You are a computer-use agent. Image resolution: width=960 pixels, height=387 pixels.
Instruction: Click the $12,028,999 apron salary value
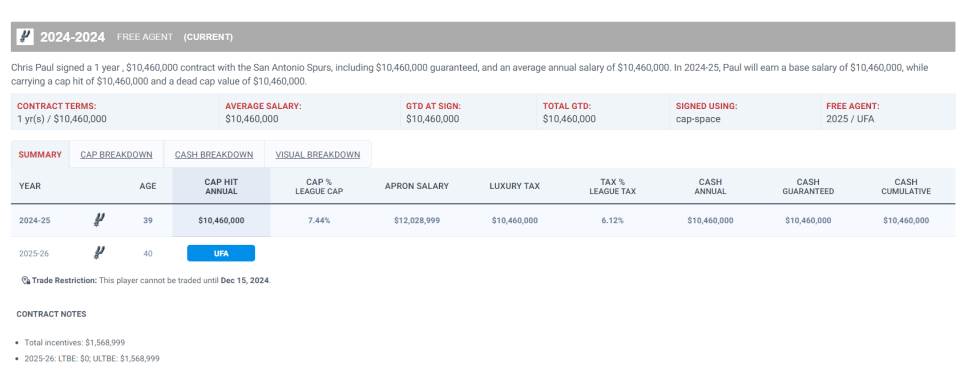pos(416,220)
